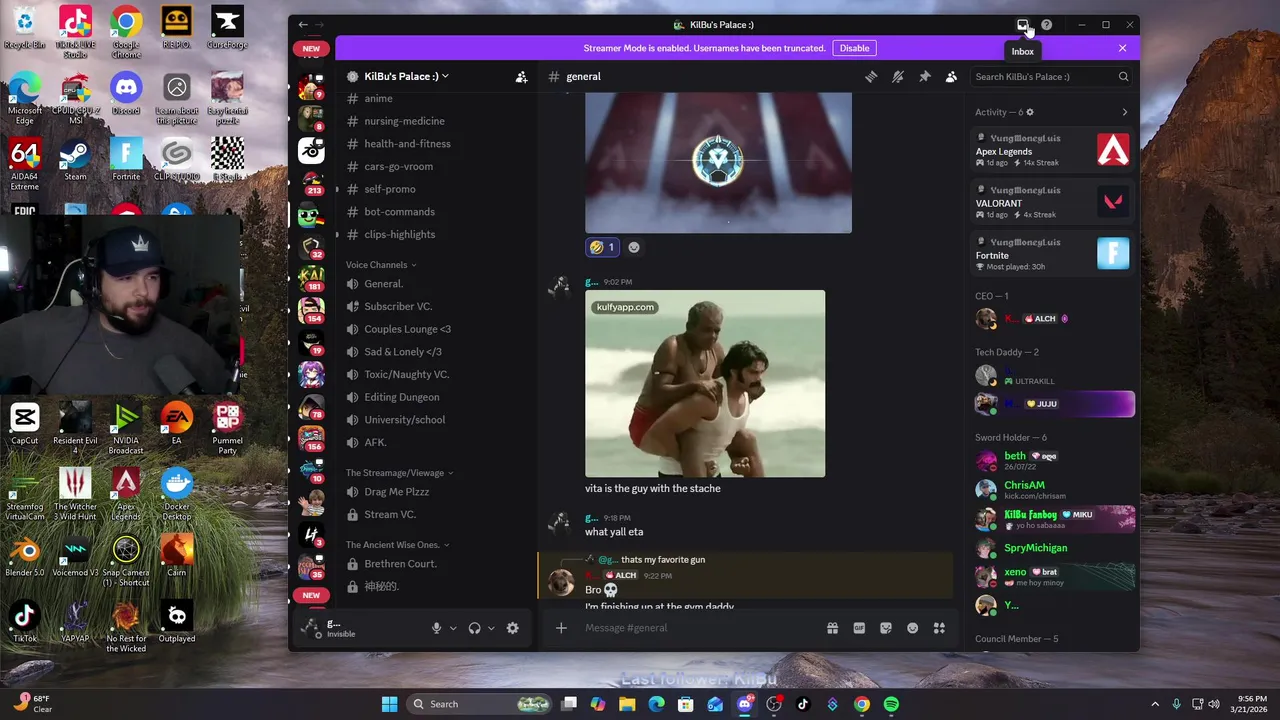Open the sticker picker
Screen dimensions: 1280x720
pyautogui.click(x=886, y=628)
